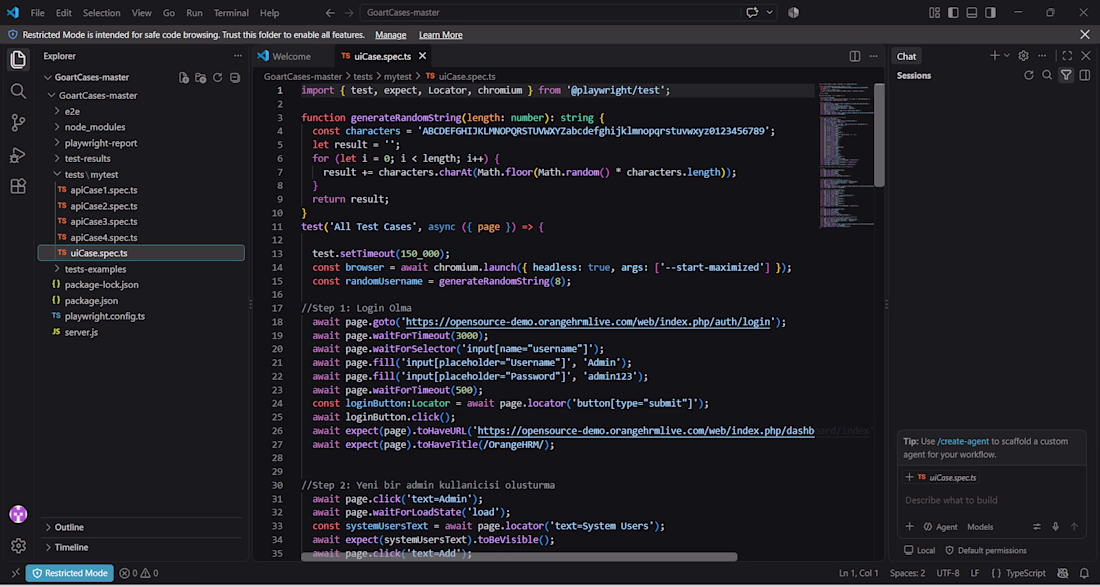Viewport: 1100px width, 587px height.
Task: Toggle the bottom panel layout button
Action: click(x=972, y=13)
